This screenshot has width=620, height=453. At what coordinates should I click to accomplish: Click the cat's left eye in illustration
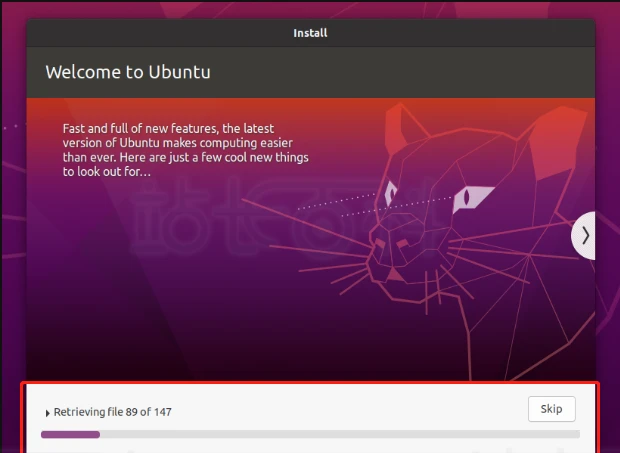click(x=391, y=193)
